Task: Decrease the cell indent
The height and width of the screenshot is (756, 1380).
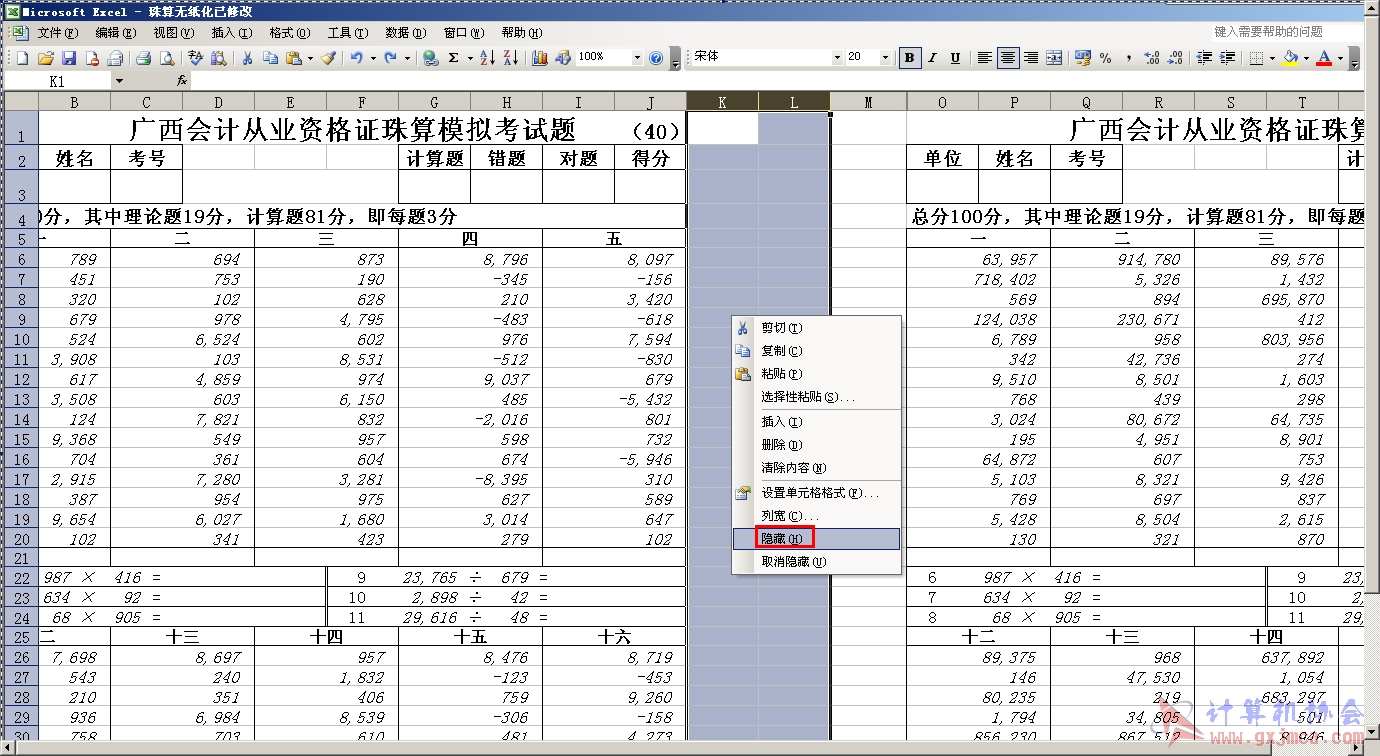Action: pos(1204,58)
